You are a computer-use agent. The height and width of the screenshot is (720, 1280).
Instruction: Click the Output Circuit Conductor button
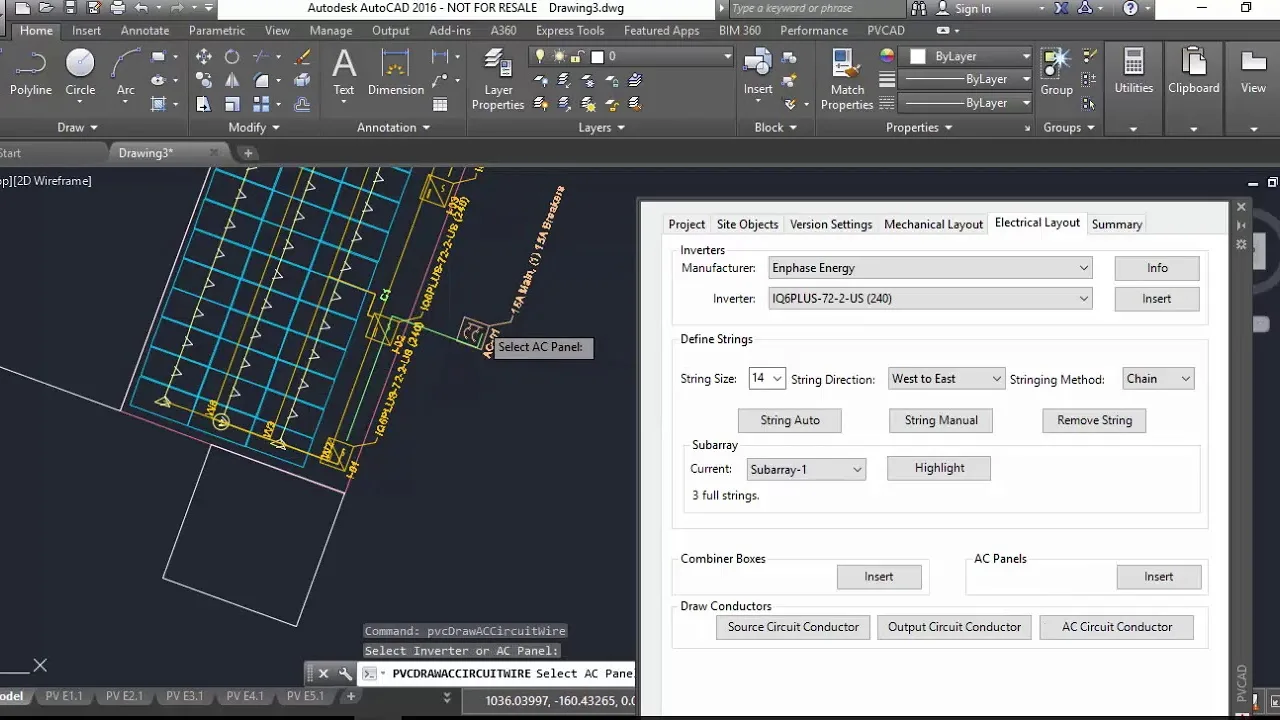(x=954, y=627)
